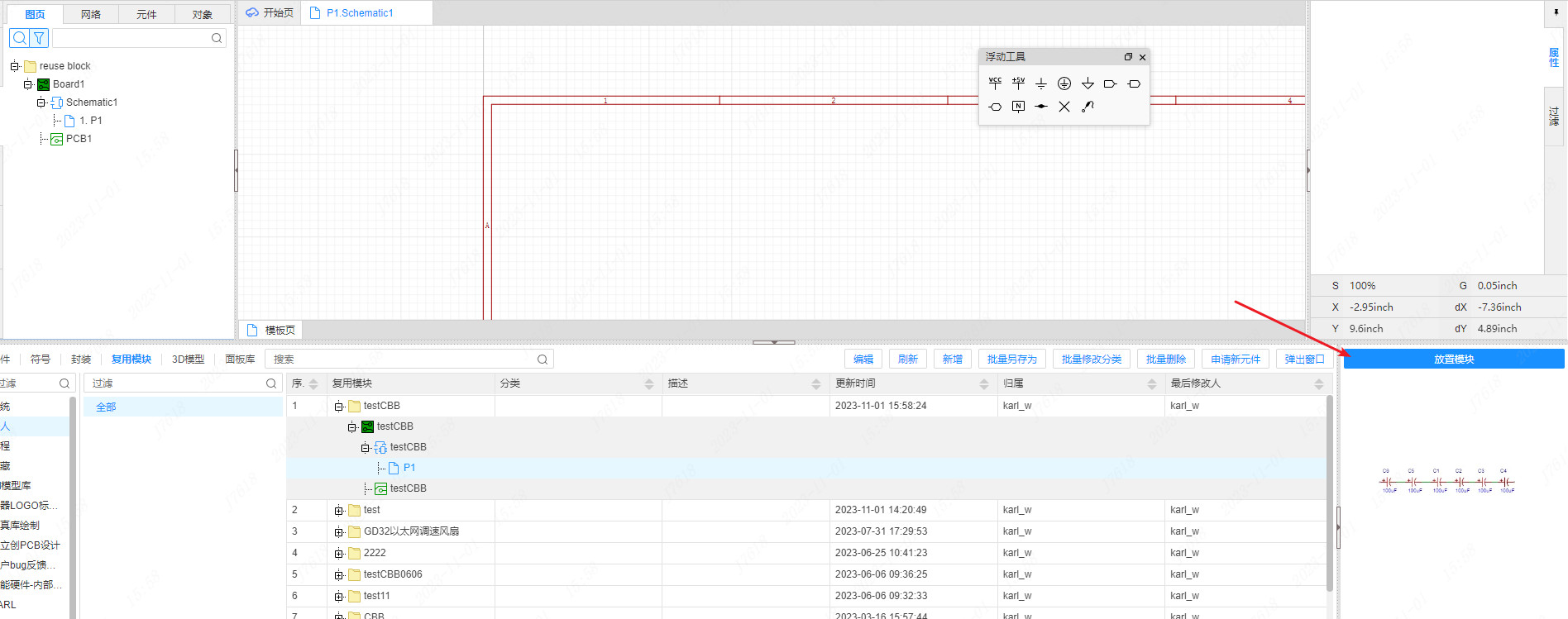Sort by the 更新时间 column arrows
Viewport: 1568px width, 619px height.
point(984,383)
